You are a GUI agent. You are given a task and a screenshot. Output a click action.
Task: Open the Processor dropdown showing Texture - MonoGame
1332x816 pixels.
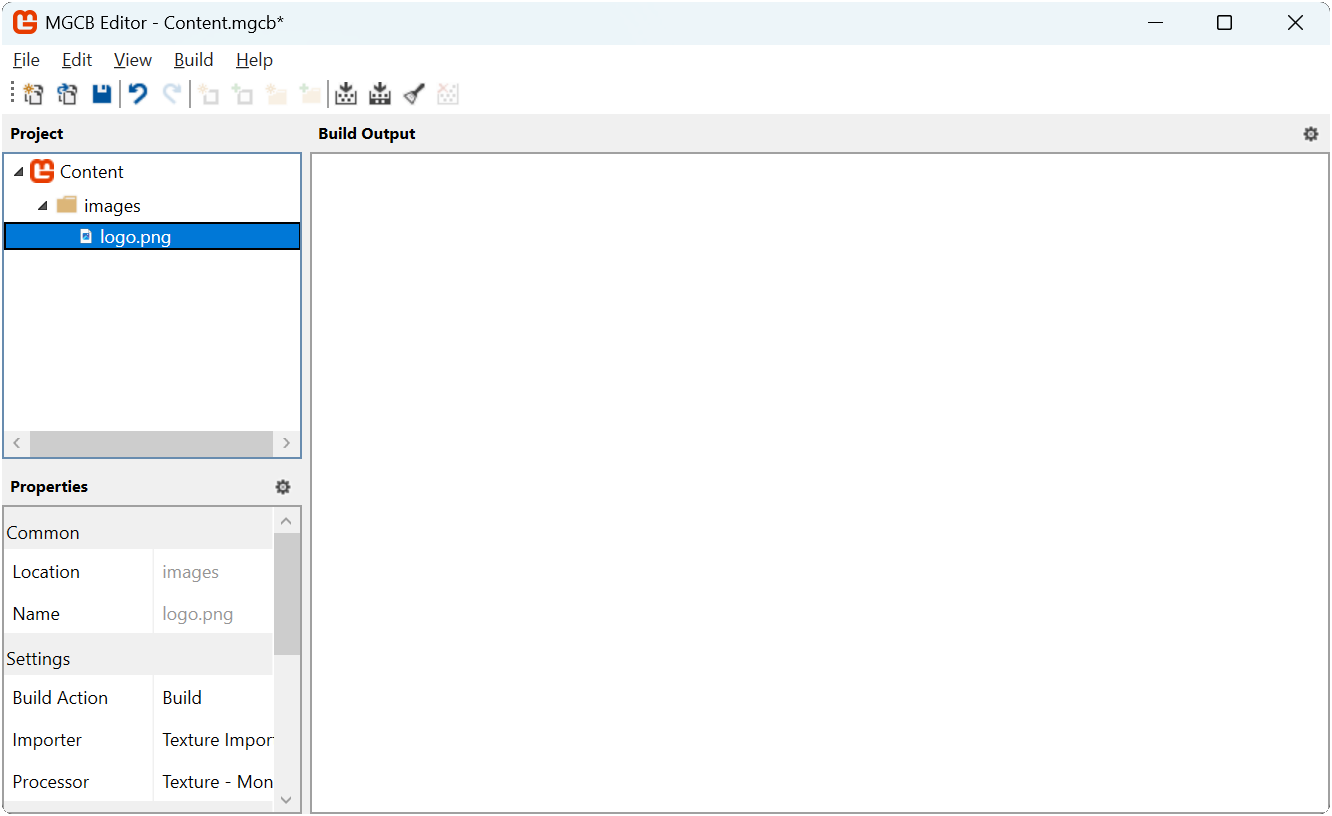[213, 781]
